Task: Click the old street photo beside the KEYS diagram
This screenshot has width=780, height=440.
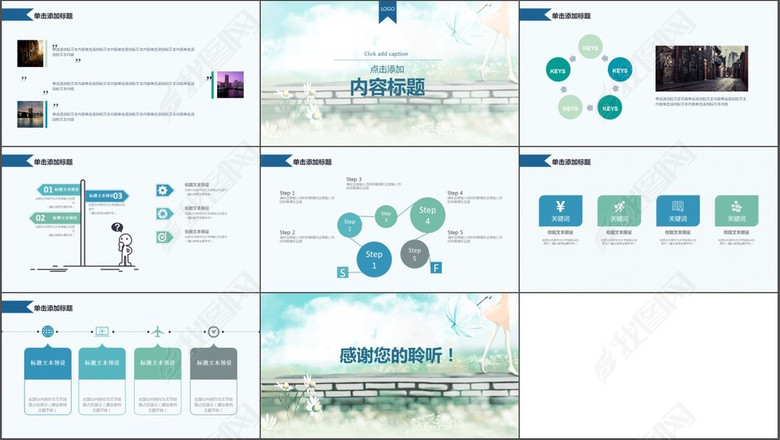Action: click(x=701, y=68)
